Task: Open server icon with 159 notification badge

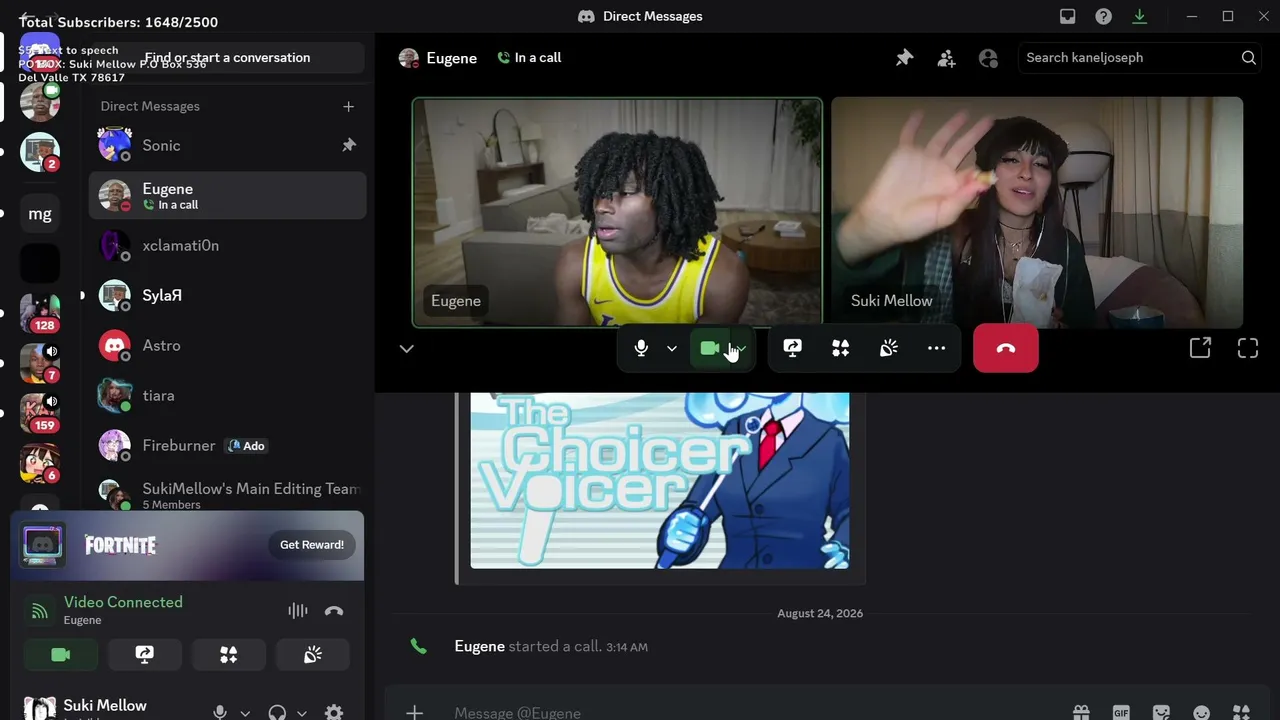Action: [40, 414]
